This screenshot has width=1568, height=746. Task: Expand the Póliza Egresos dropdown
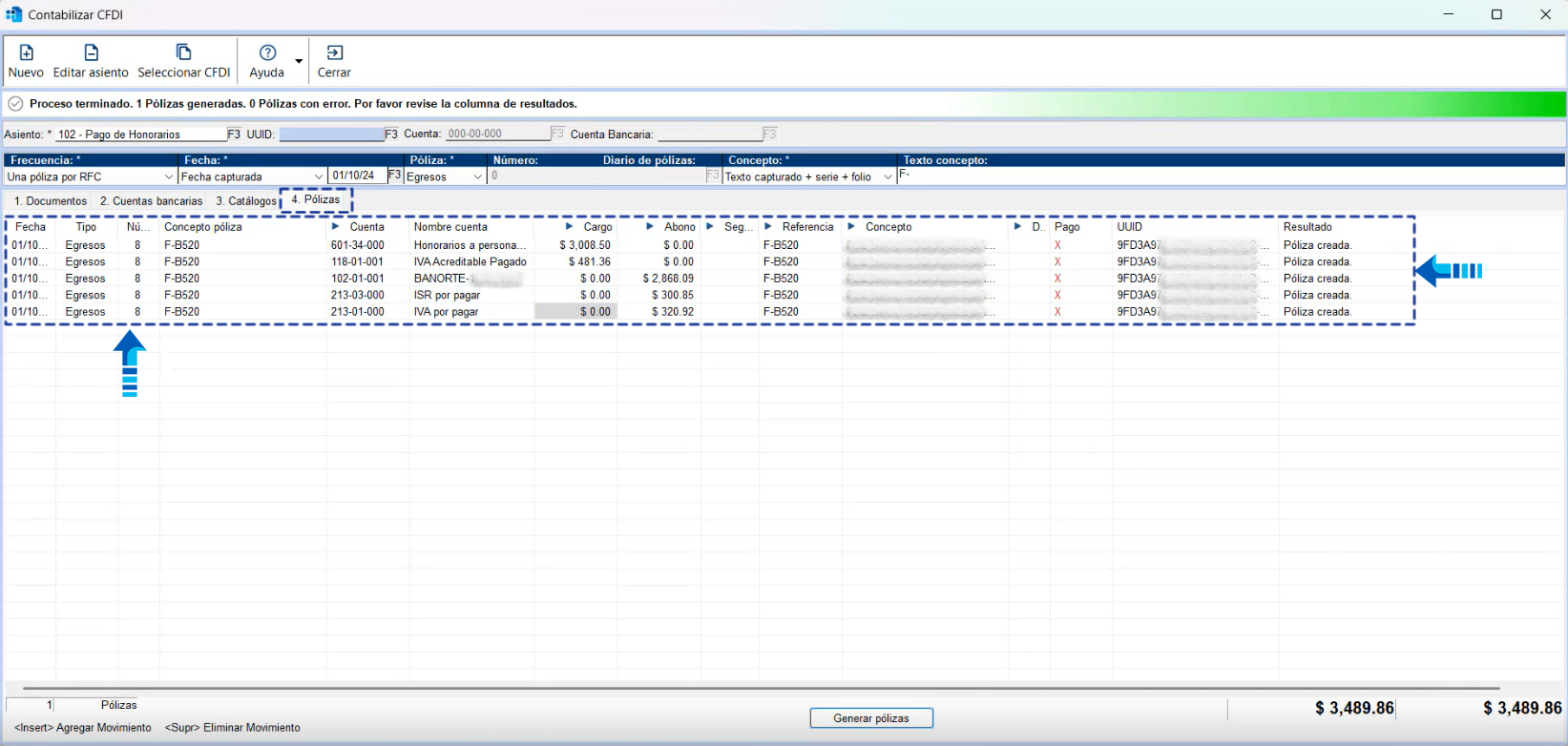478,177
